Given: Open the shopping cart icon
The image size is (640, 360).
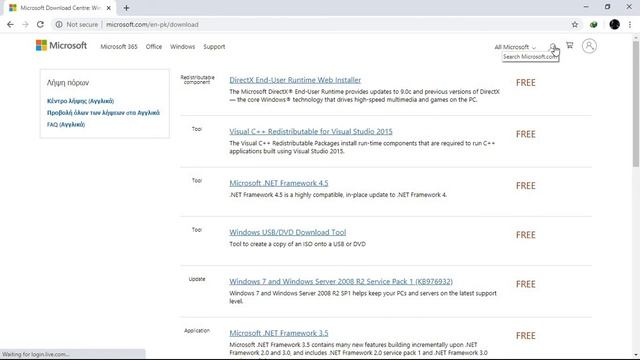Looking at the screenshot, I should point(569,45).
